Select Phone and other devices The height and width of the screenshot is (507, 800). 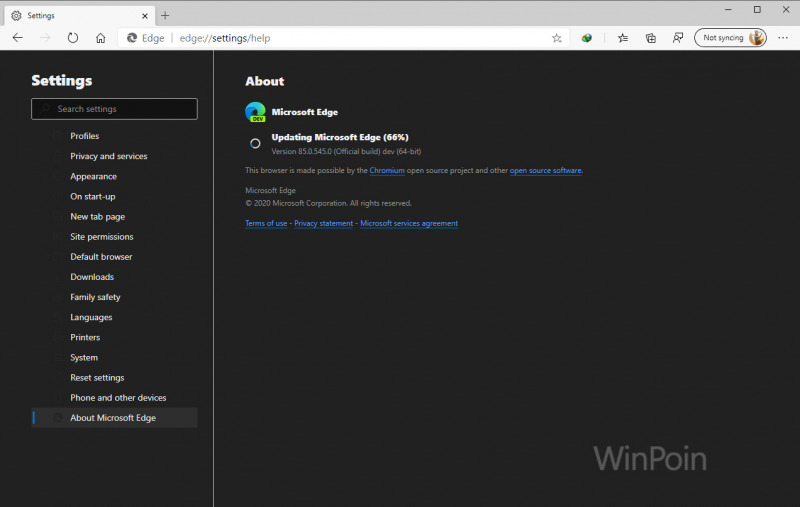click(118, 398)
